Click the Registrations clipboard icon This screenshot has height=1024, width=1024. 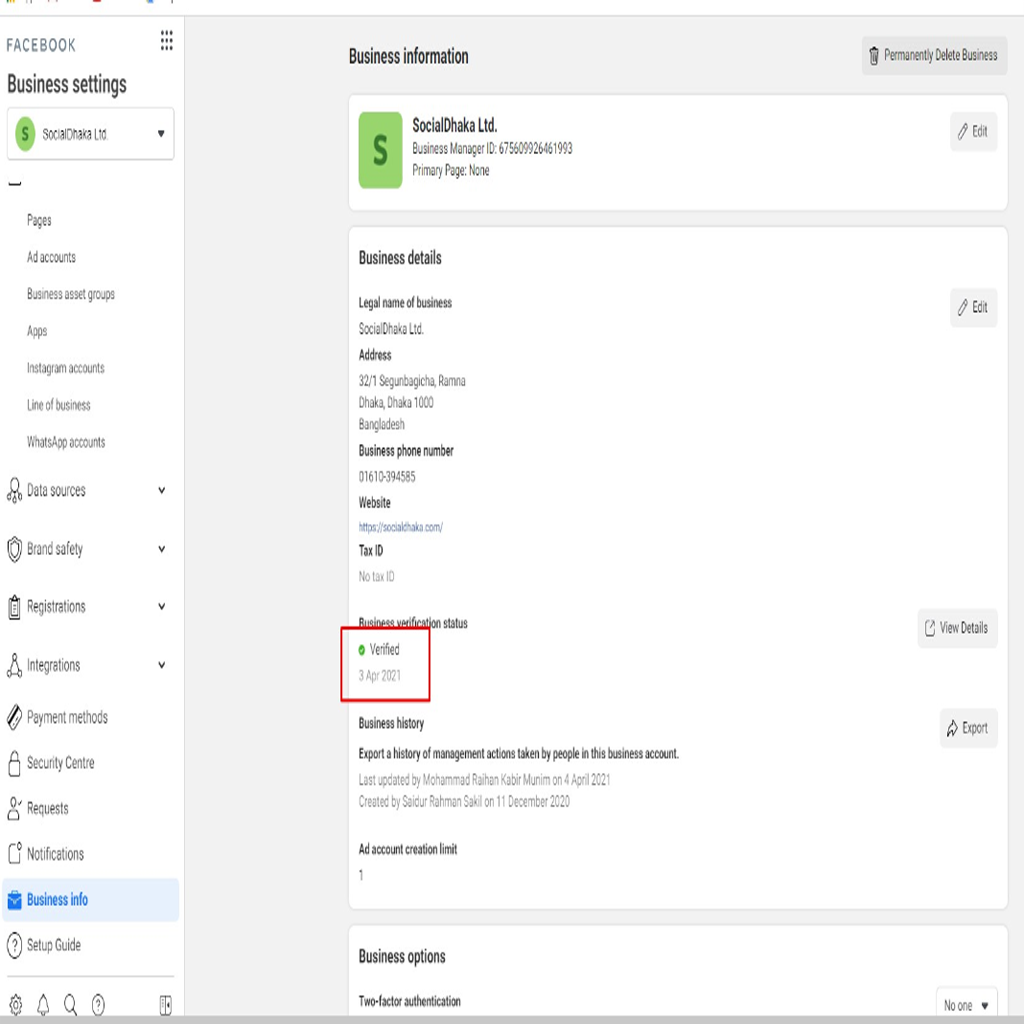[x=14, y=607]
